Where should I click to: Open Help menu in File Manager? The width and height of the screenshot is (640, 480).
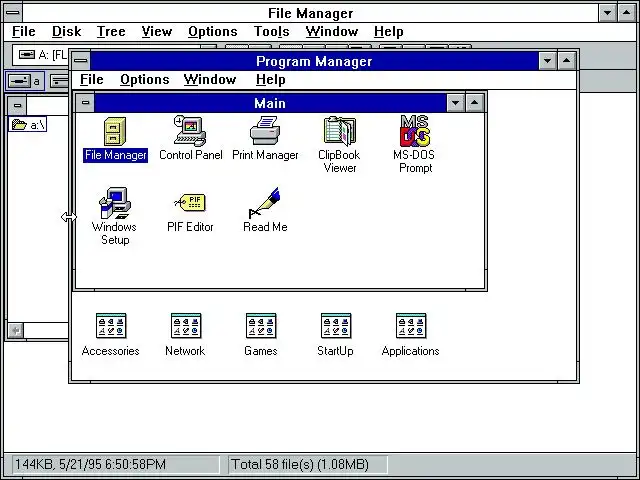(389, 31)
